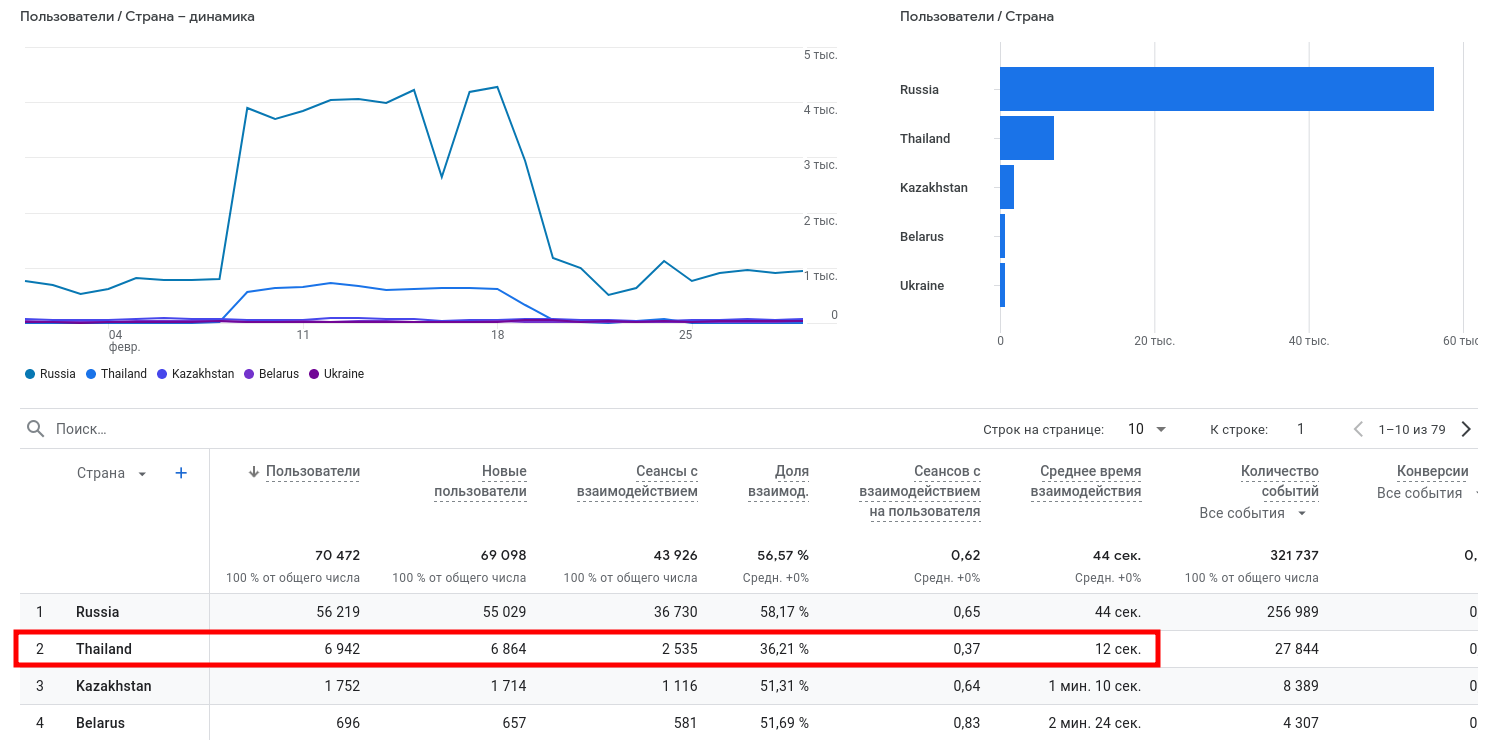
Task: Click Belarus row name in table
Action: point(100,723)
